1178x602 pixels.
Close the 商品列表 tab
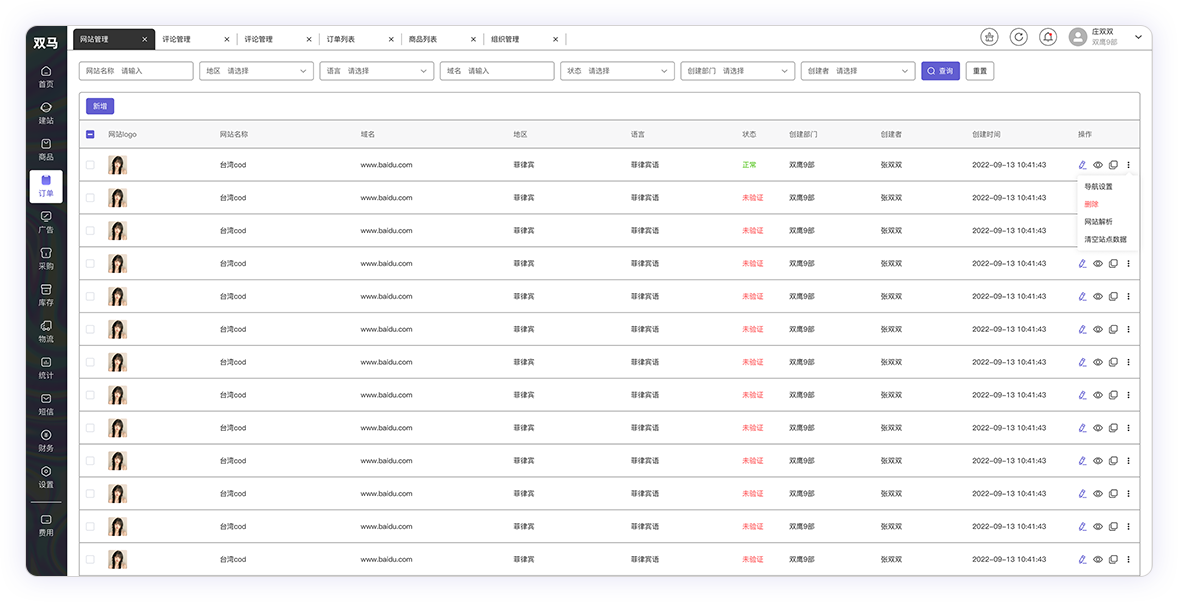coord(473,39)
